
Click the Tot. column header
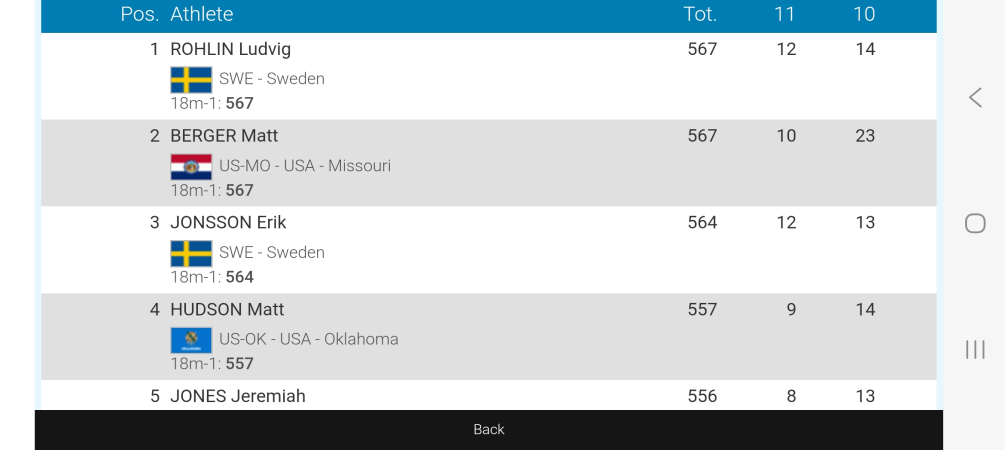700,14
